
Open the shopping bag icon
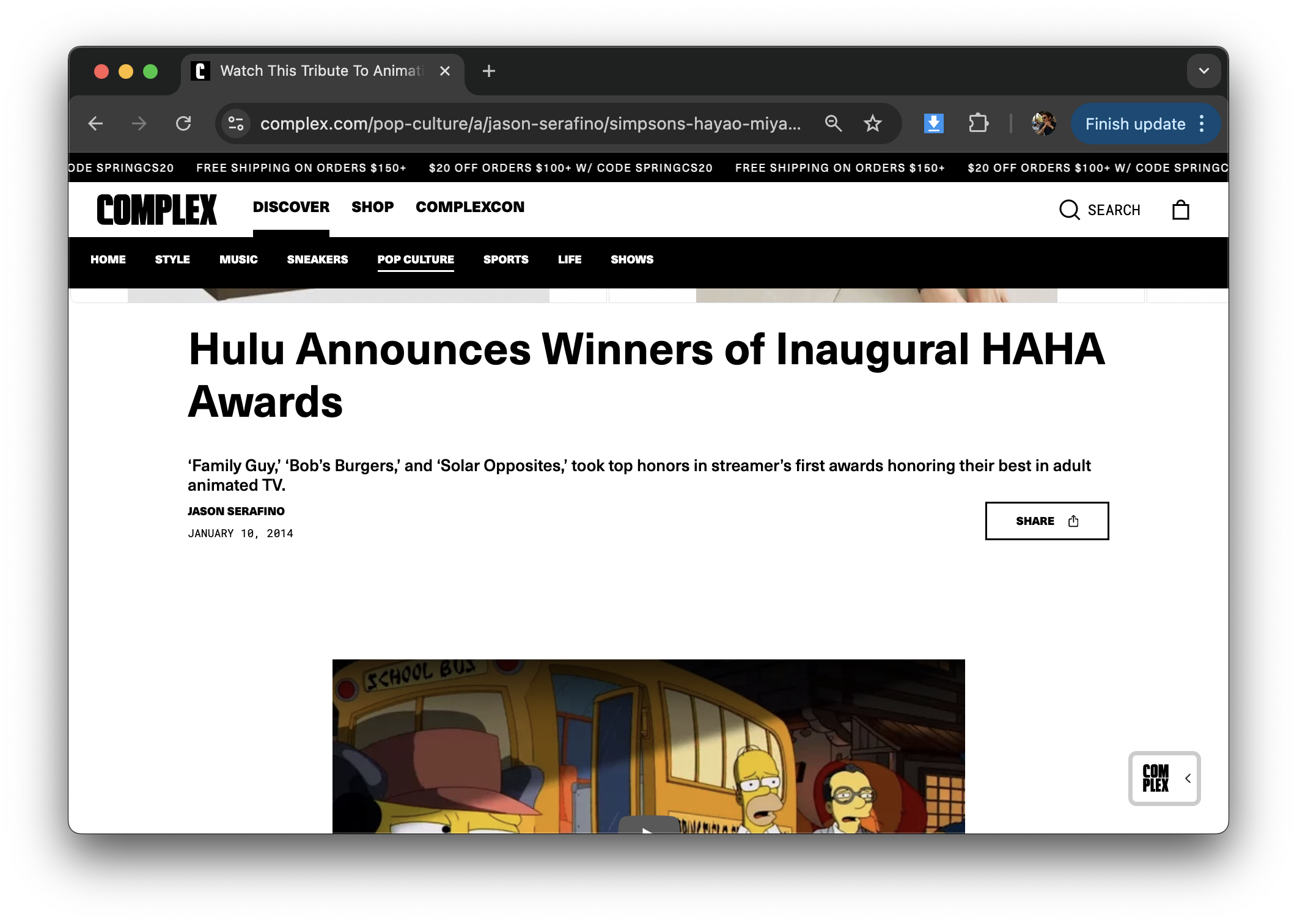[x=1180, y=210]
